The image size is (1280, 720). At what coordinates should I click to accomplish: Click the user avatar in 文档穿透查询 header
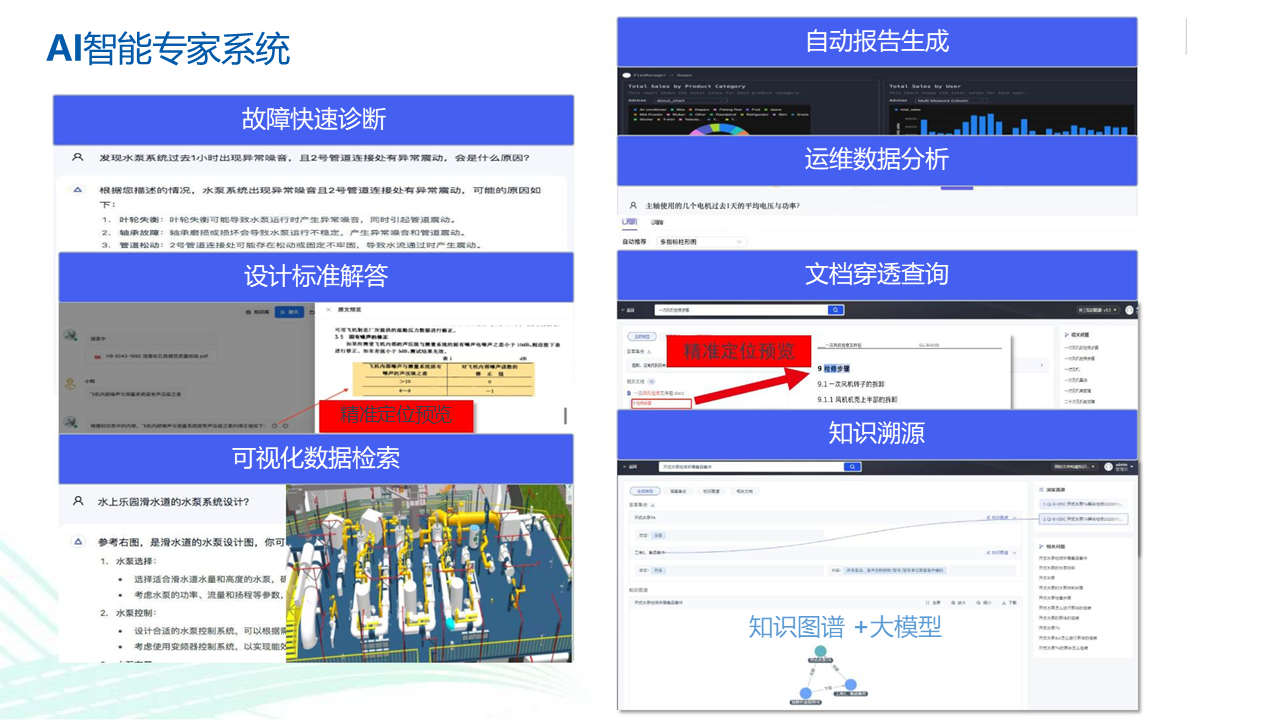pos(1129,310)
